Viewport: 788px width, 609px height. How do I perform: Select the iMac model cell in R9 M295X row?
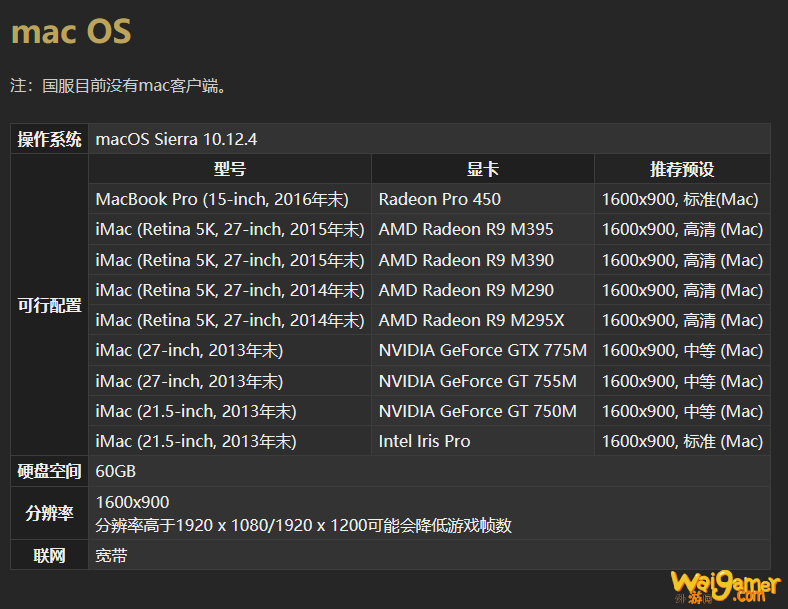(x=230, y=320)
